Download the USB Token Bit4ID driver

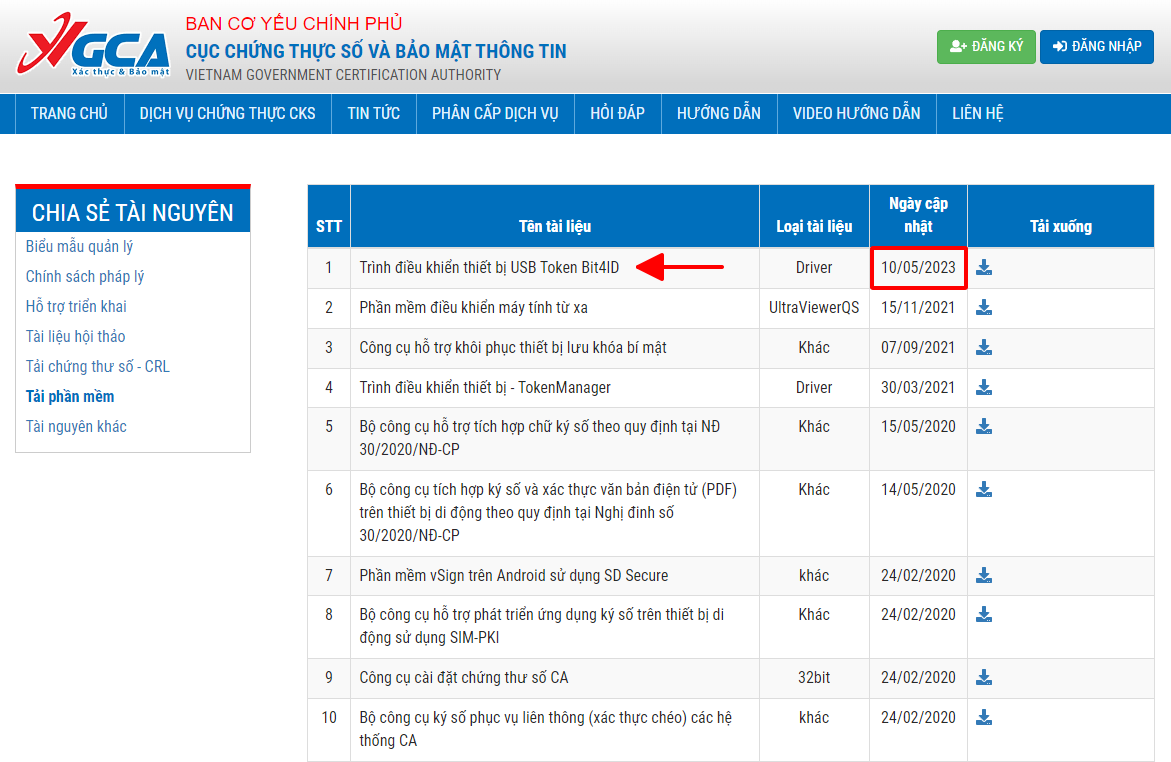click(984, 268)
